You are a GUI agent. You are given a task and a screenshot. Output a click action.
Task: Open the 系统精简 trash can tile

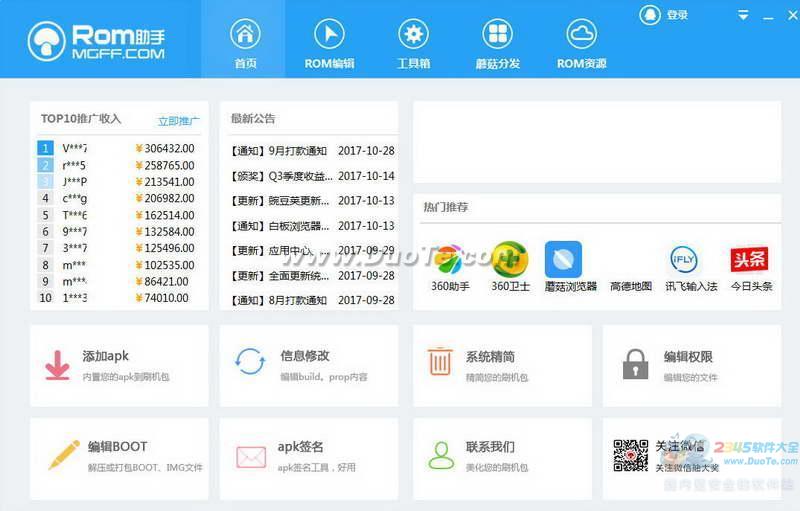pos(502,365)
